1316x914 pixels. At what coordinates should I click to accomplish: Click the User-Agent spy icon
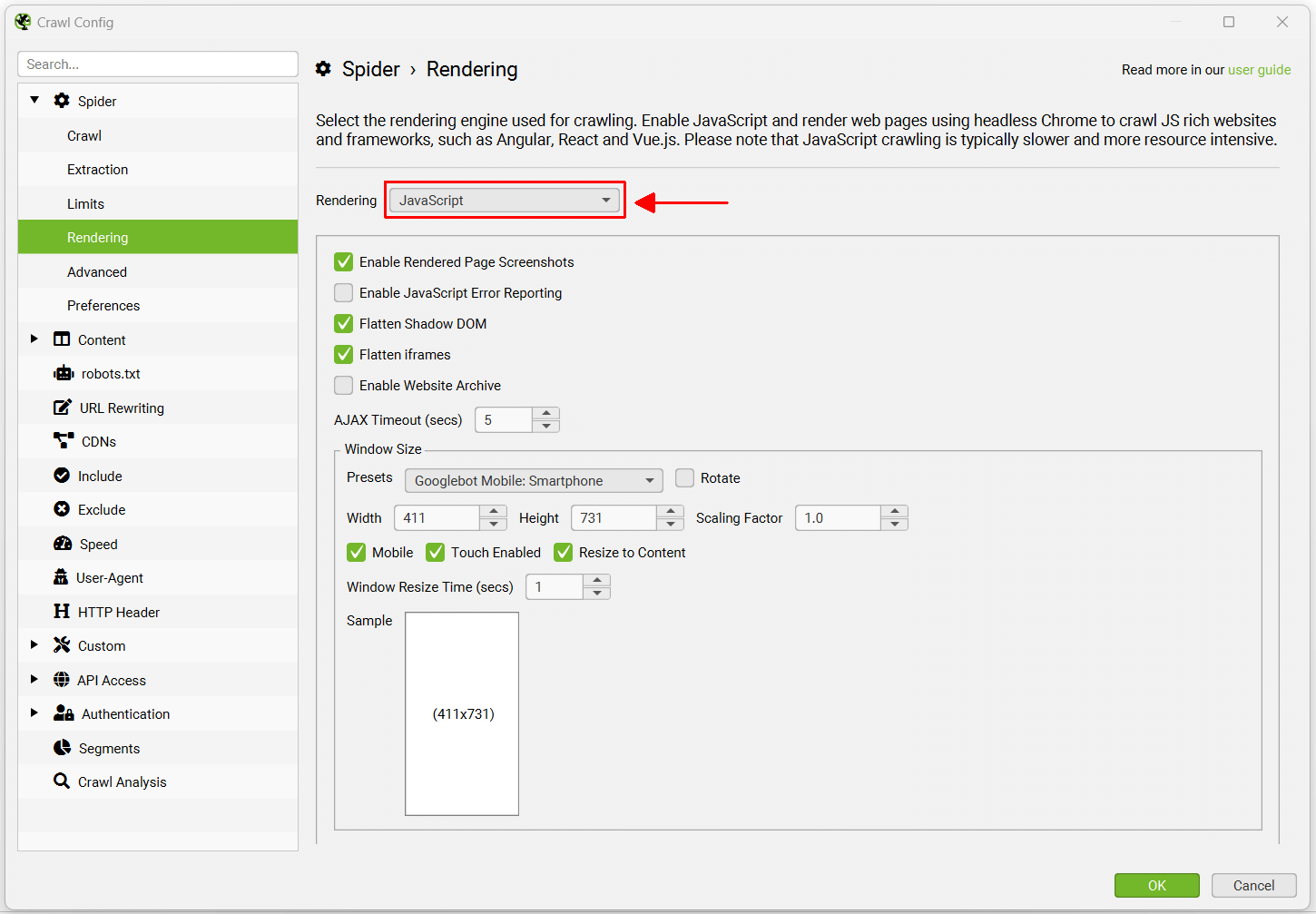click(61, 577)
